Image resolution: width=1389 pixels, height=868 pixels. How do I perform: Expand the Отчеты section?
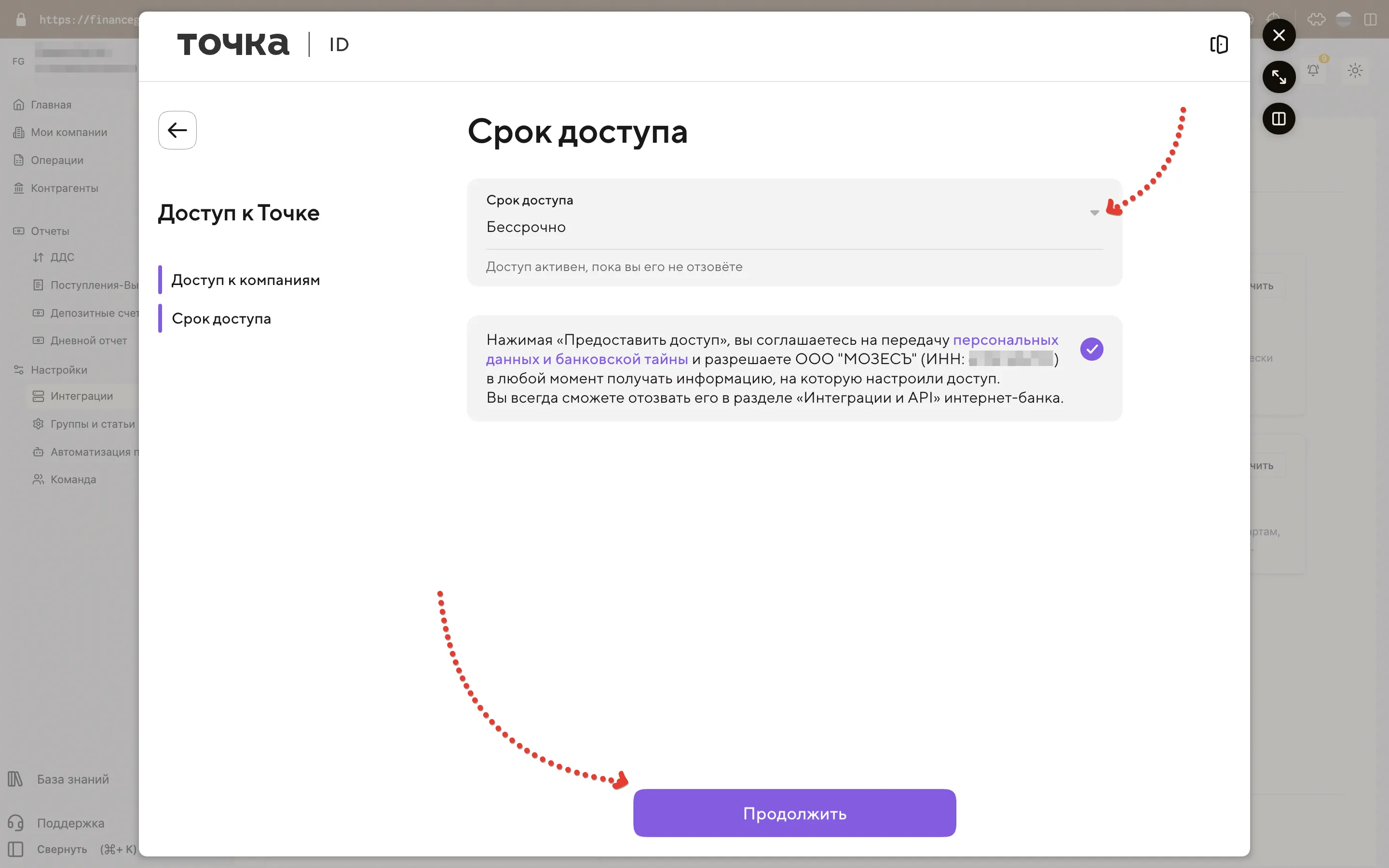click(x=50, y=231)
